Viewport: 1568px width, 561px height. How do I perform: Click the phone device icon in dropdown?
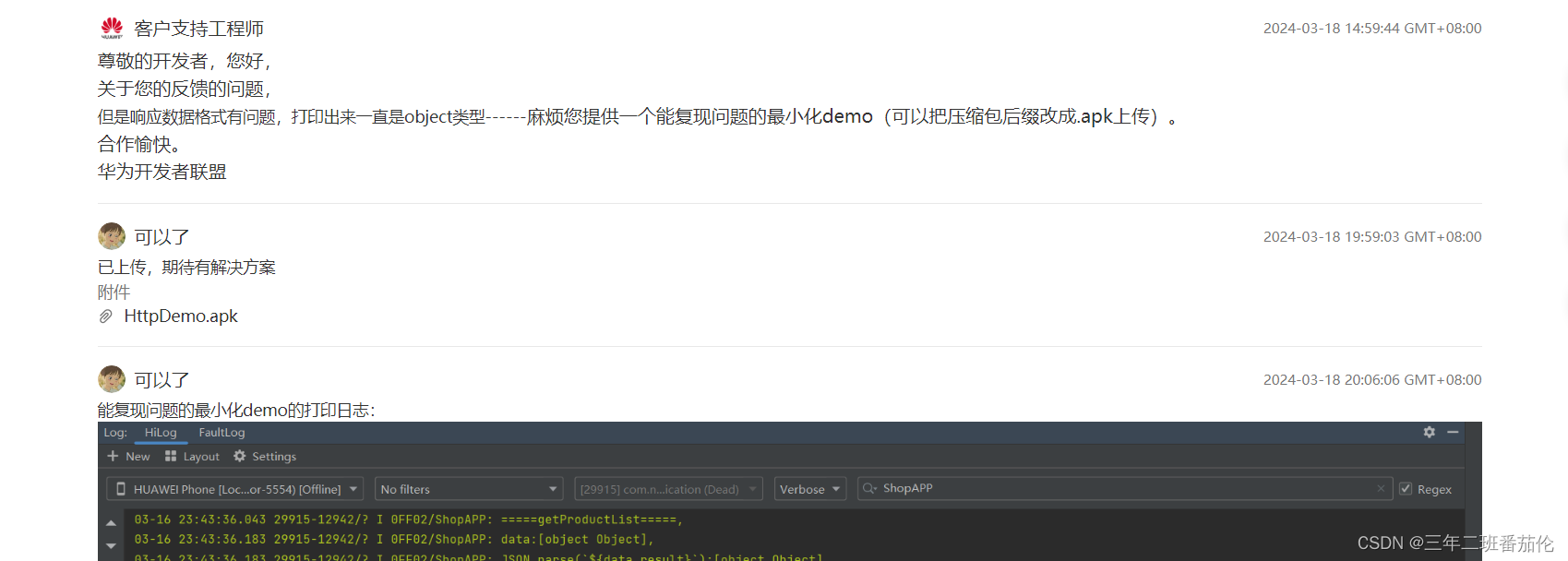pos(121,489)
